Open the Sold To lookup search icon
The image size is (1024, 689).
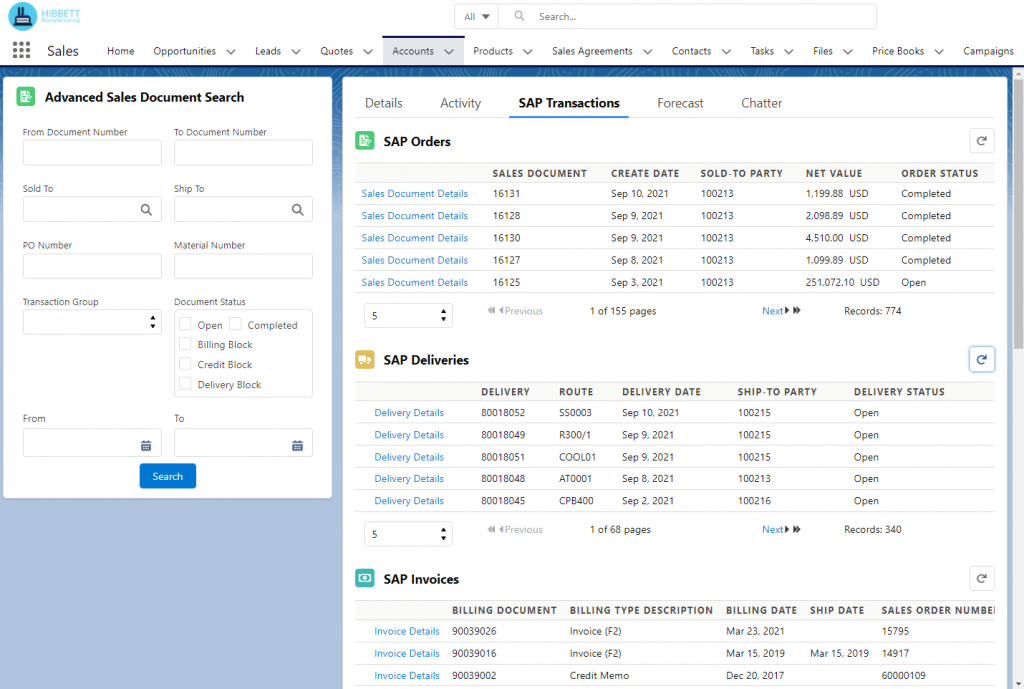[146, 210]
